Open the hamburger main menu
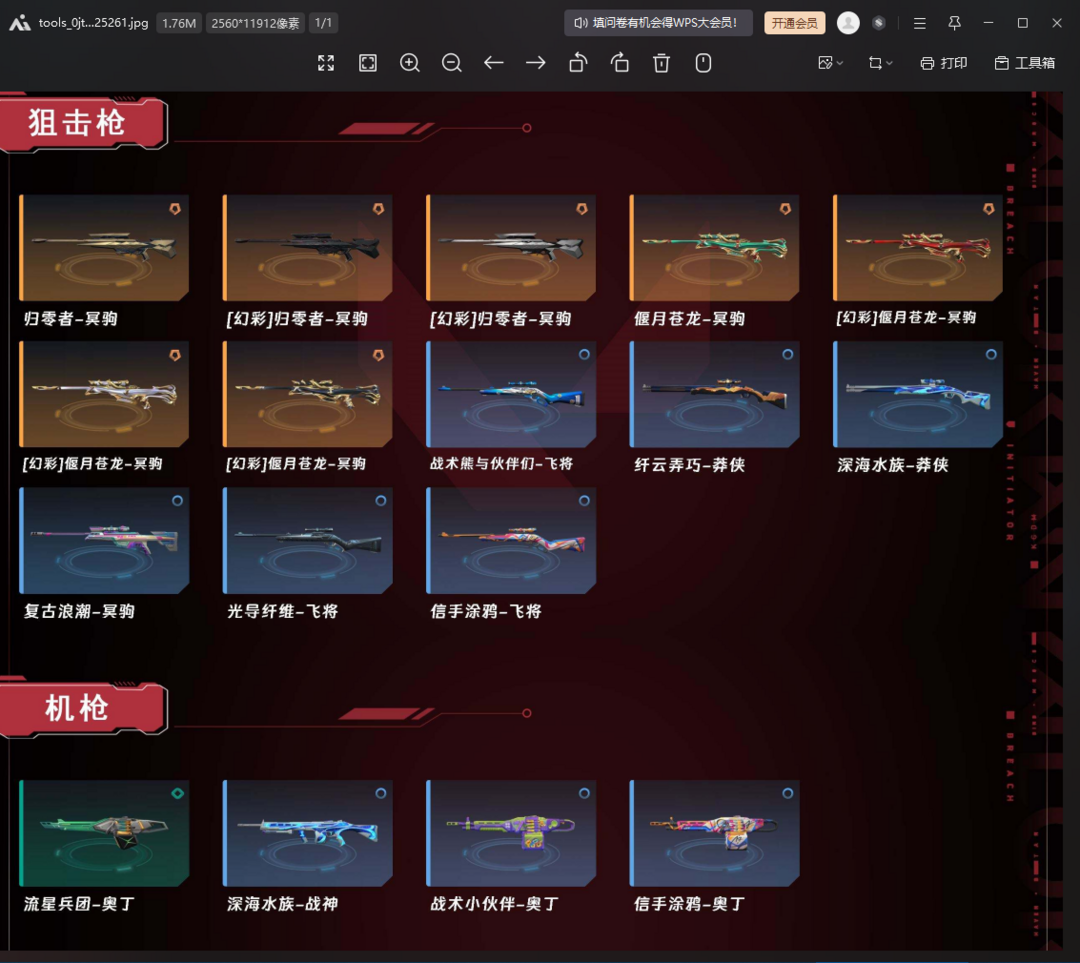This screenshot has height=963, width=1080. [920, 23]
